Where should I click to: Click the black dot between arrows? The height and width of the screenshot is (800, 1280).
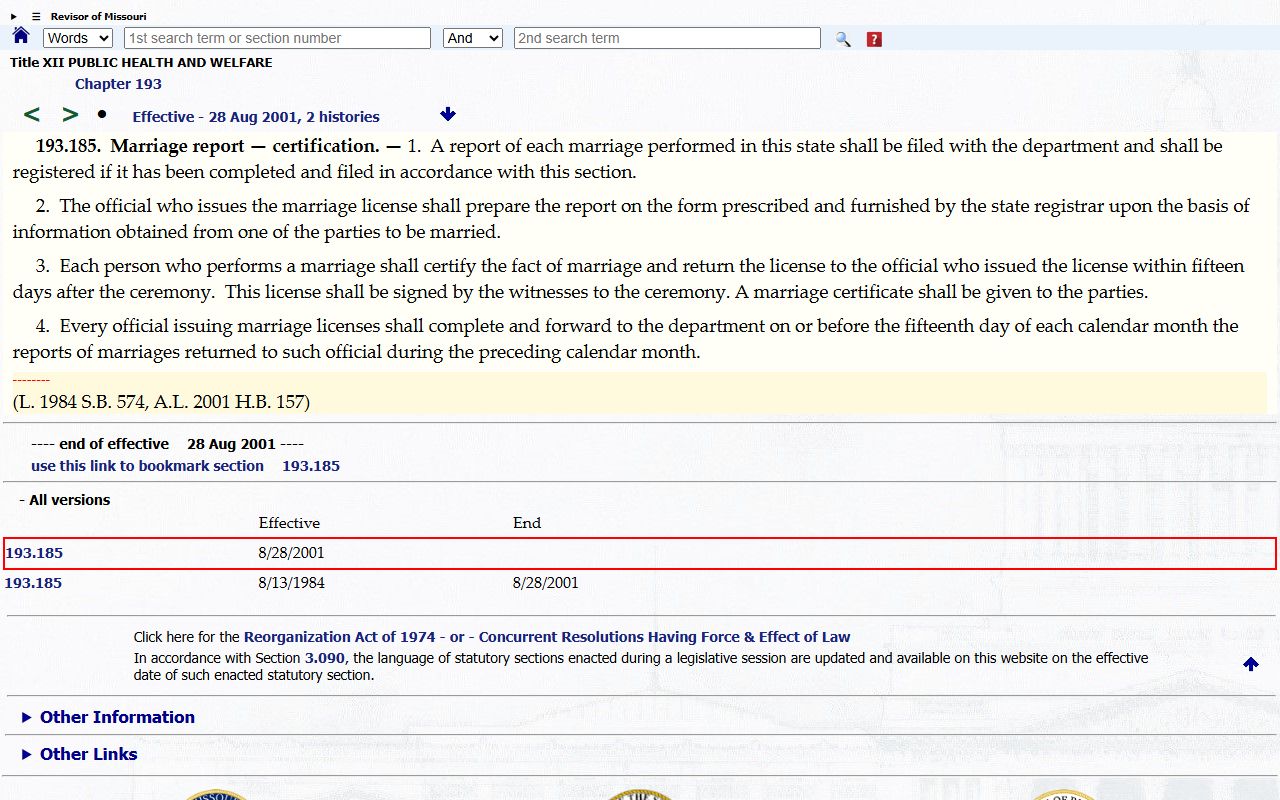point(102,114)
